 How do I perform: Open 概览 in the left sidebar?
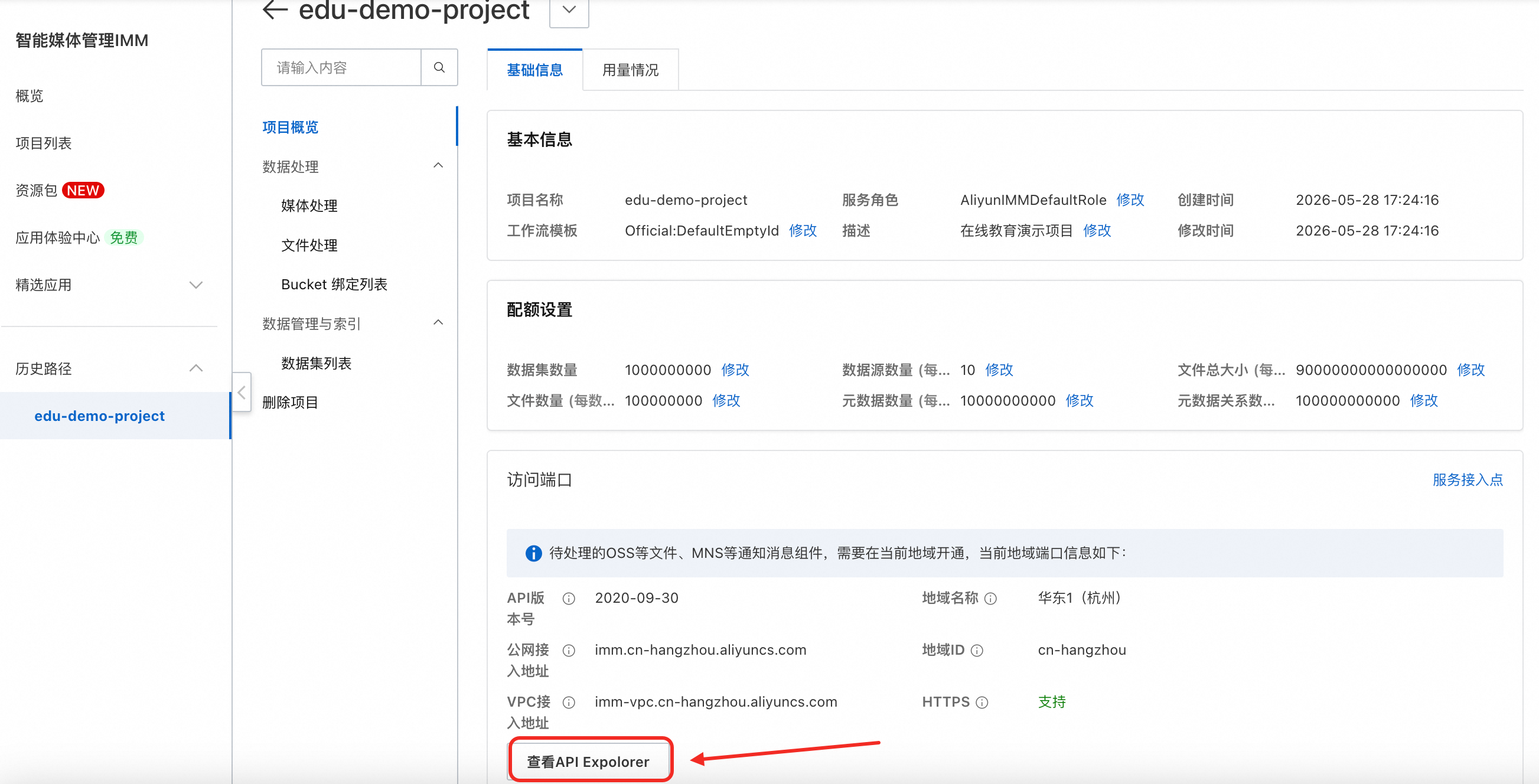pos(30,96)
